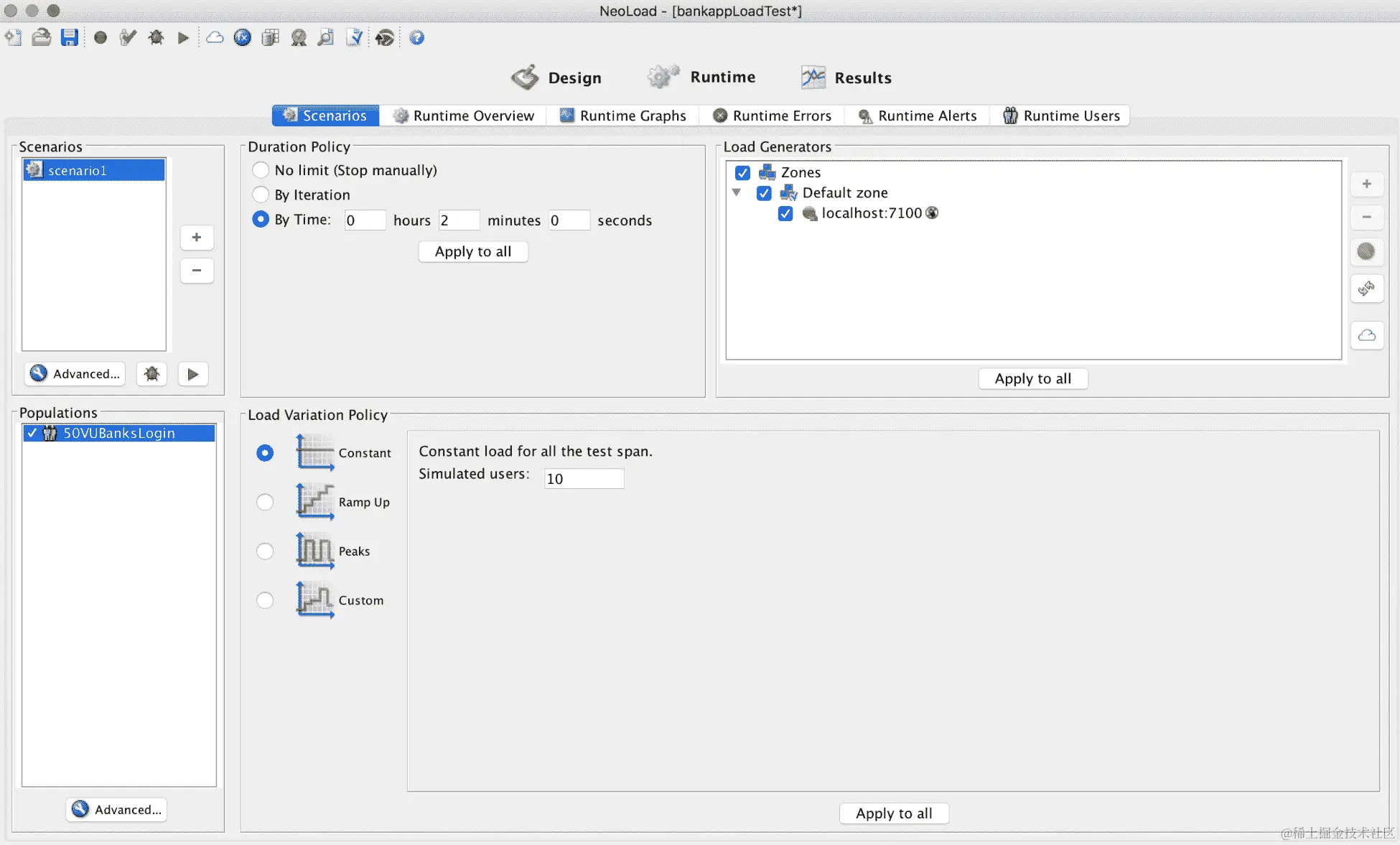
Task: Click the toolbar play button to run scenario
Action: 183,38
